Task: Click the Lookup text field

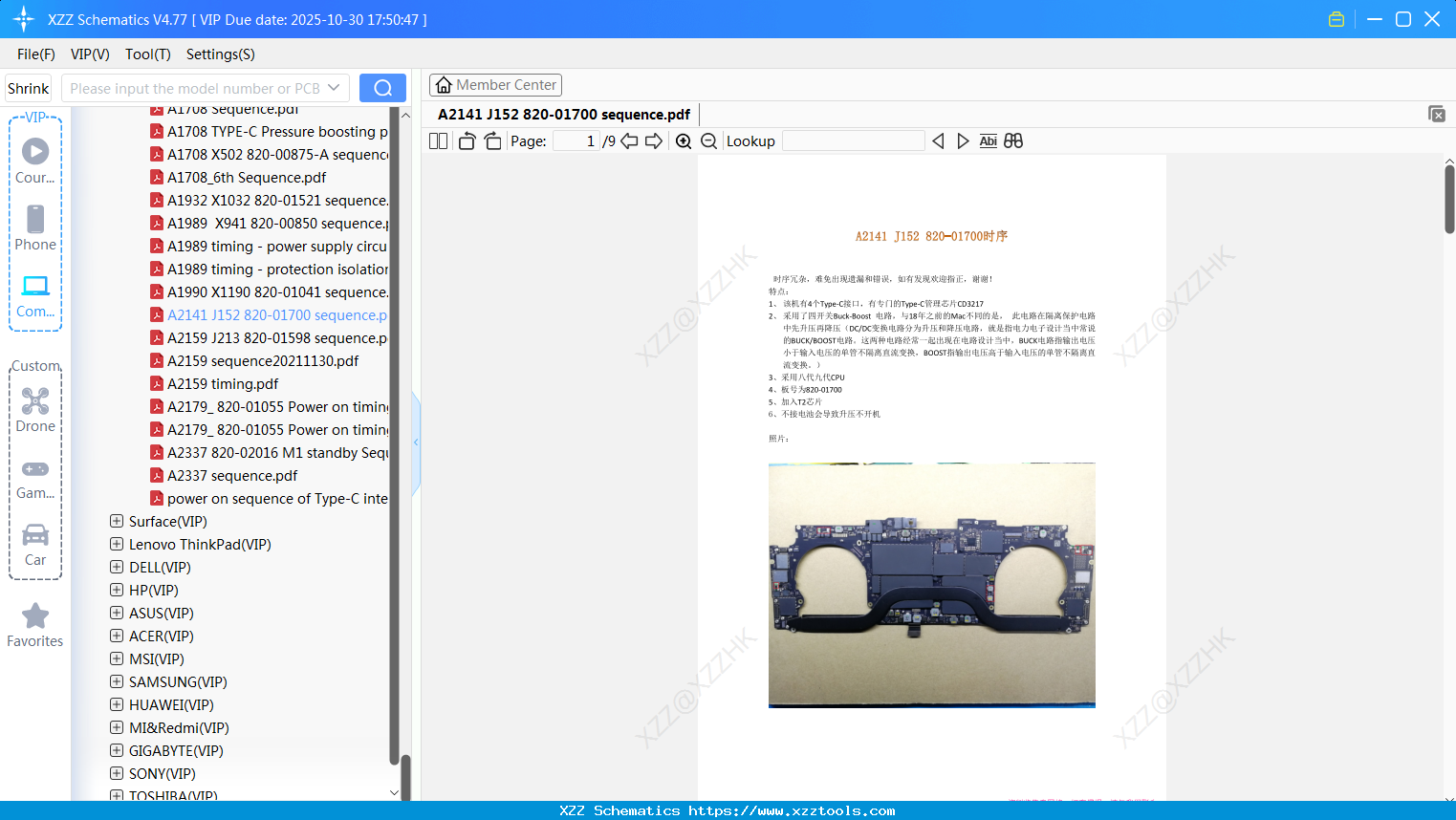Action: coord(854,141)
